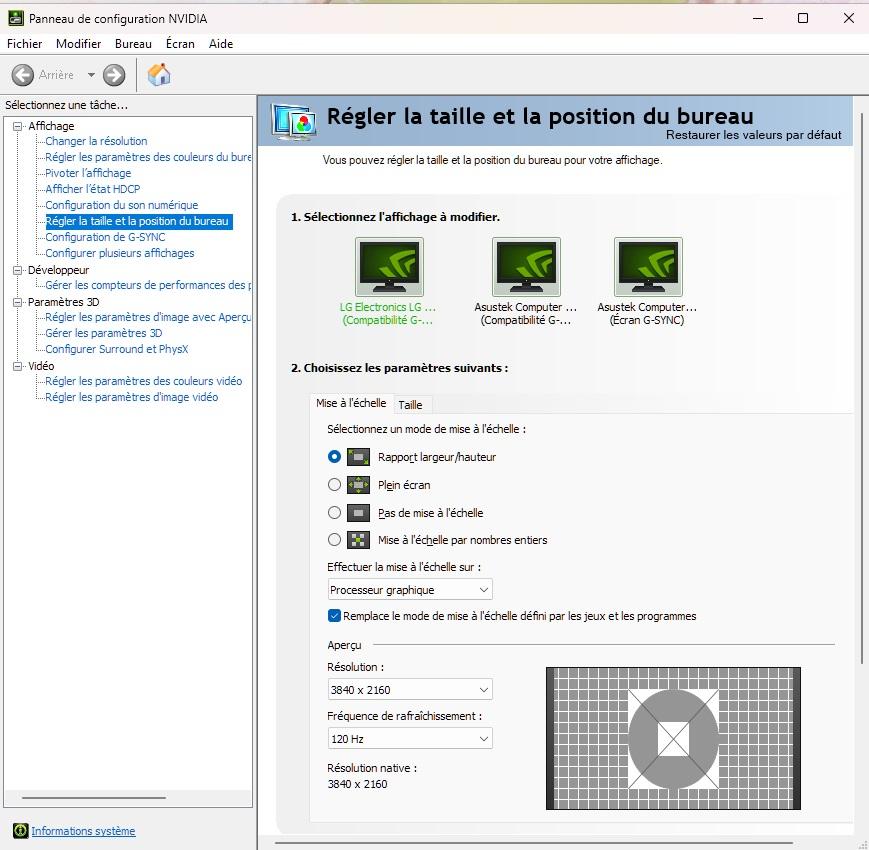Click the NVIDIA app icon in title bar
This screenshot has width=869, height=850.
pyautogui.click(x=16, y=18)
